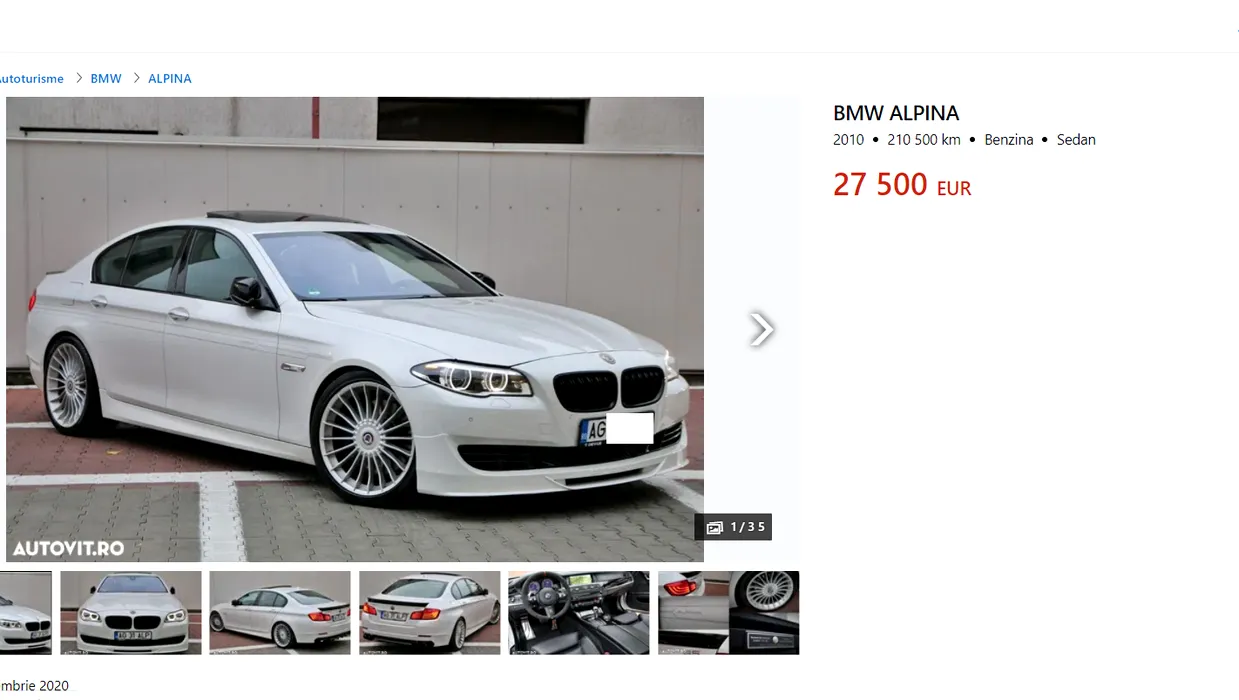Click the BMW ALPINA listing title
Screen dimensions: 1239x700
point(896,113)
